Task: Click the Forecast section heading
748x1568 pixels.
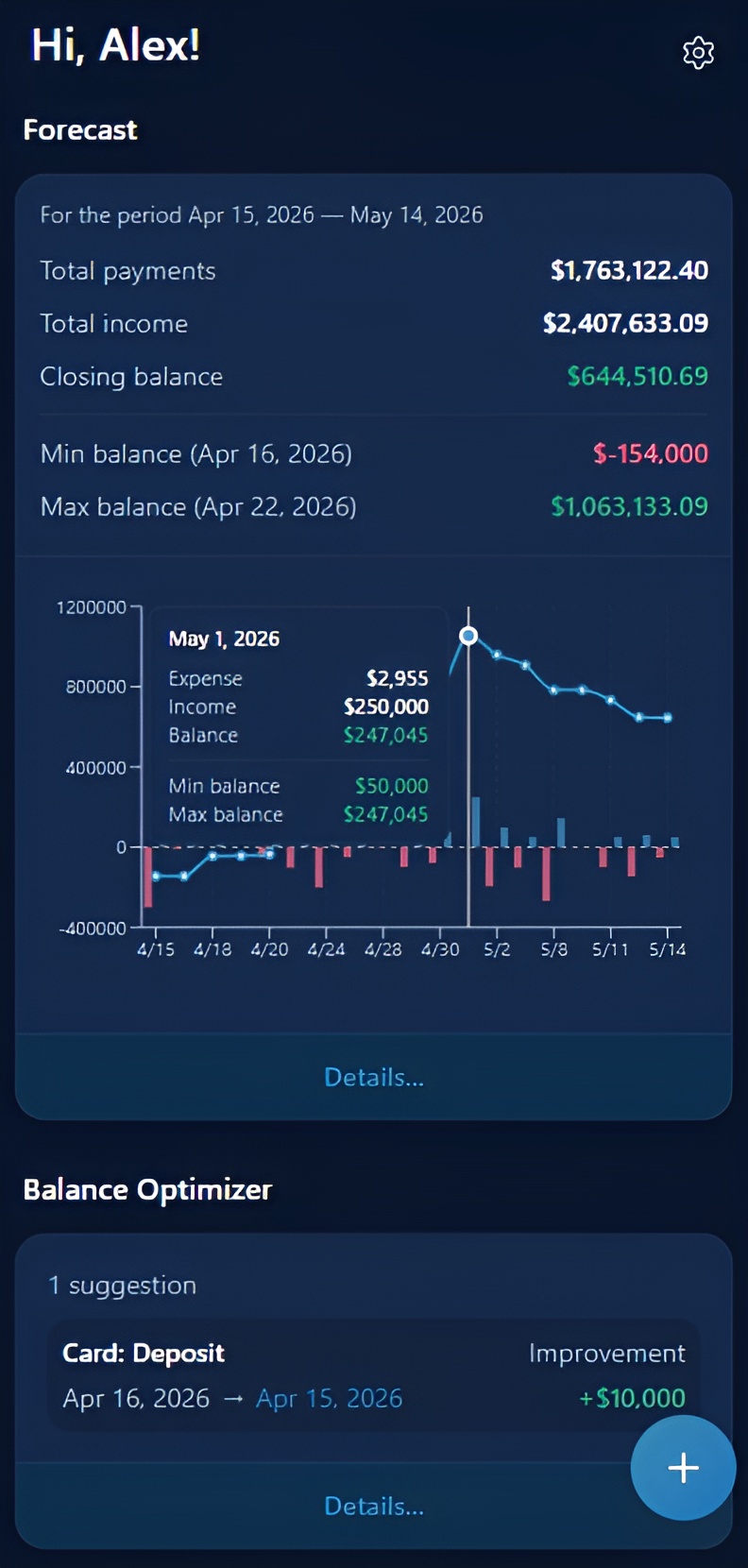Action: [79, 129]
